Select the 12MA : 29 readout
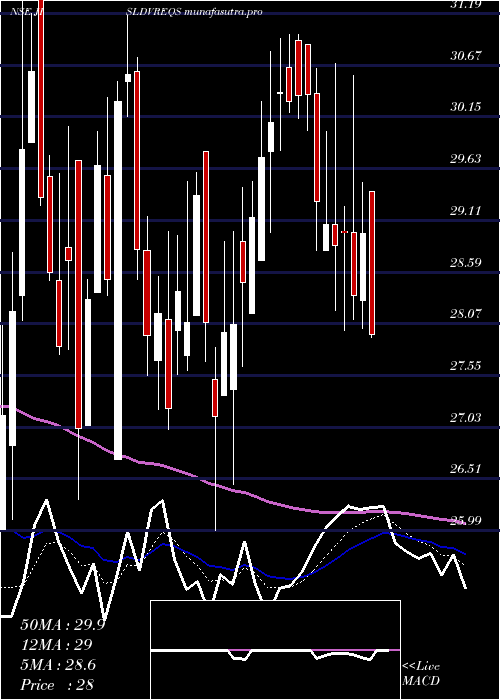 [x=56, y=645]
